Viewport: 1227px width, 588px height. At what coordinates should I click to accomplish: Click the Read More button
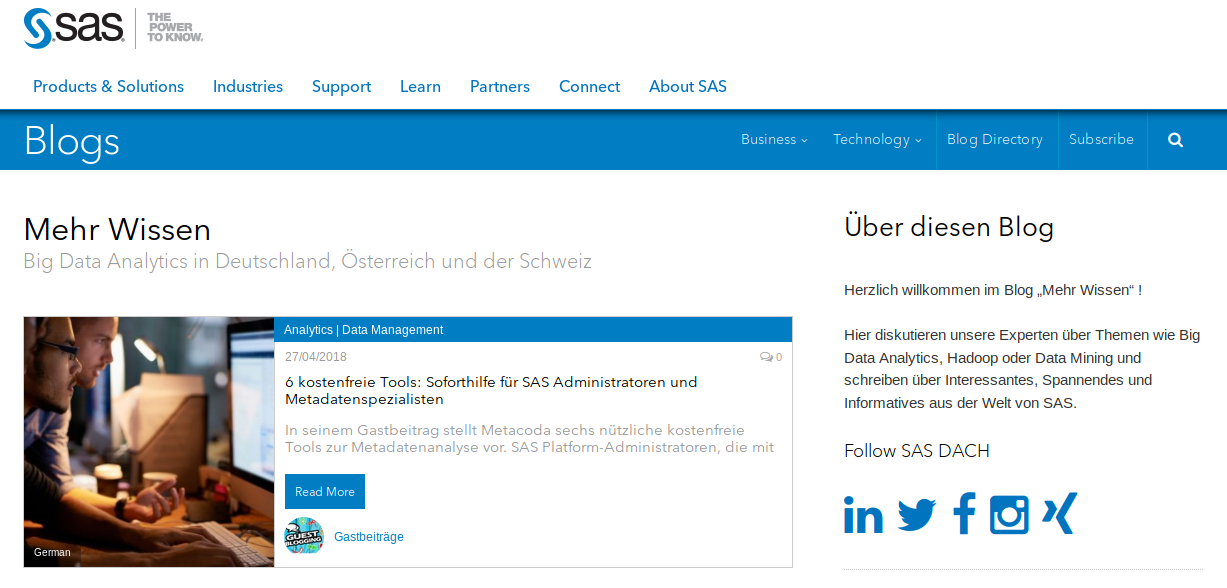pyautogui.click(x=325, y=492)
